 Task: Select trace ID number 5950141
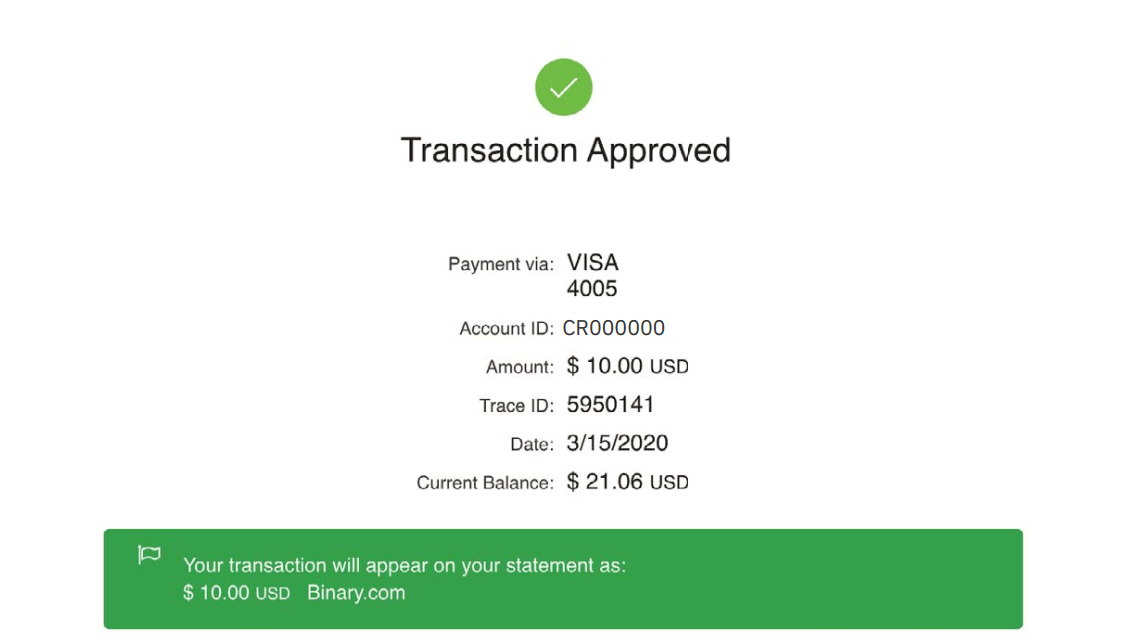click(610, 405)
